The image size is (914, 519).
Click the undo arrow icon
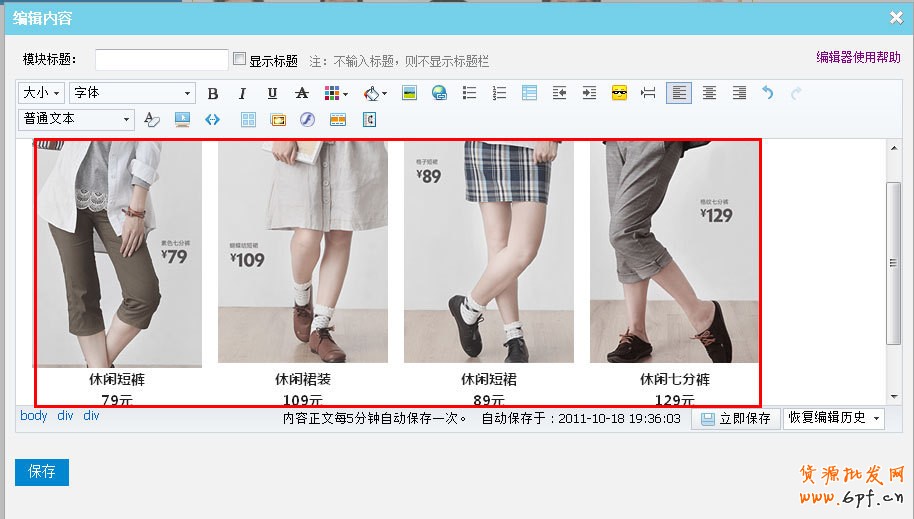click(768, 93)
